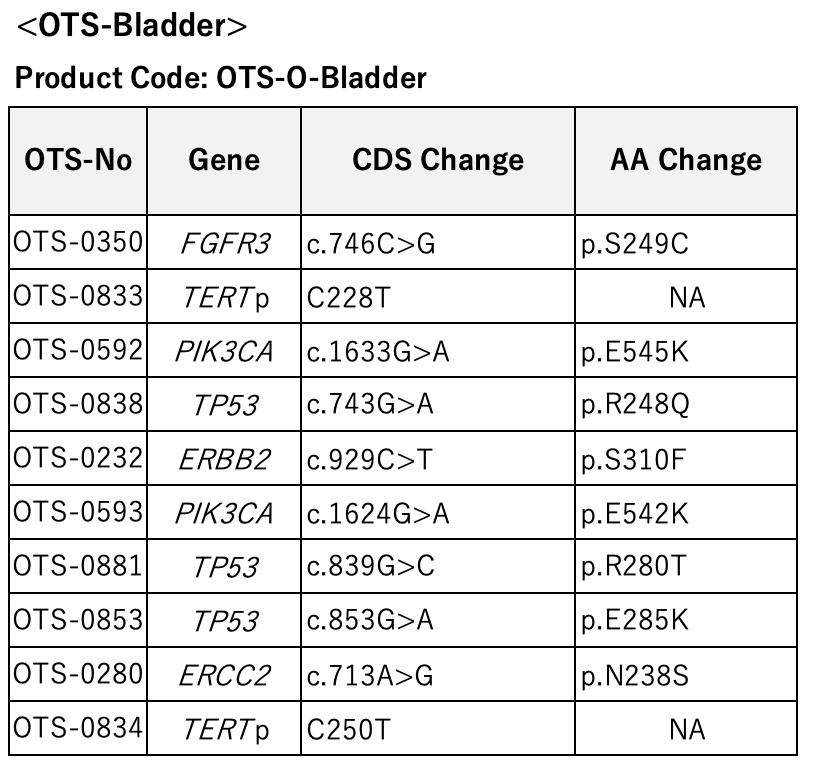Click the OTS-No column header
Image resolution: width=814 pixels, height=768 pixels.
pyautogui.click(x=78, y=161)
